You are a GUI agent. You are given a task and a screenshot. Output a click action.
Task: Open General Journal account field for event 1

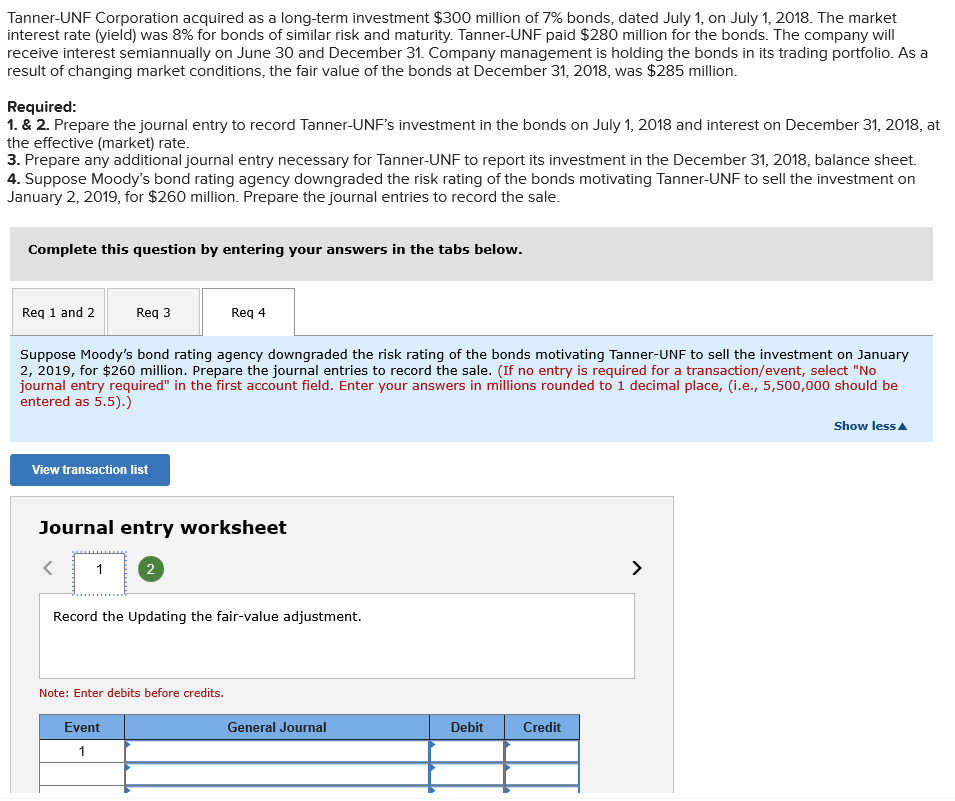277,751
